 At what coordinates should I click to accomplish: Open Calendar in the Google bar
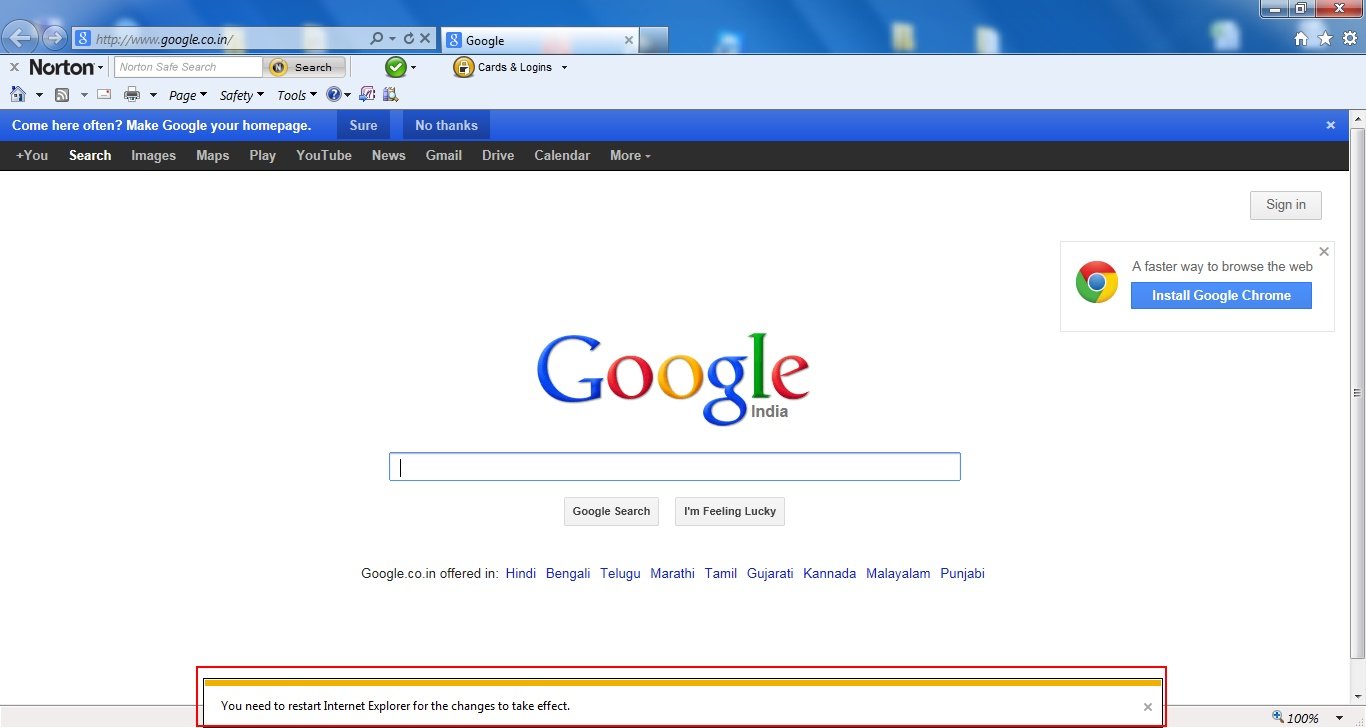(562, 155)
